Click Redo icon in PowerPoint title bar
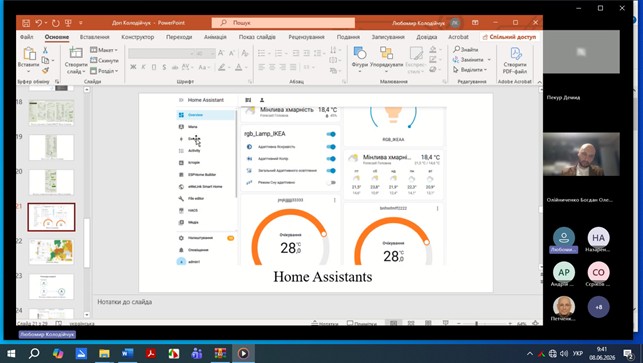643x363 pixels. pyautogui.click(x=55, y=23)
